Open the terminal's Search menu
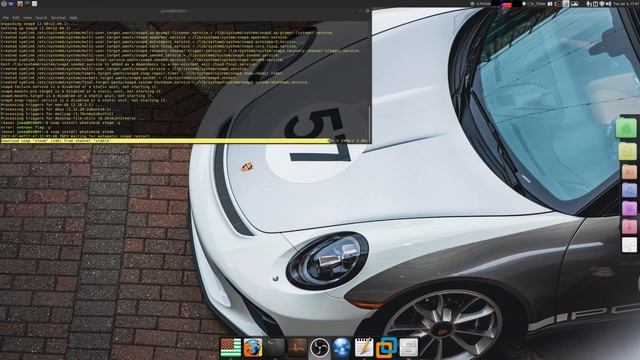This screenshot has height=360, width=640. (41, 18)
